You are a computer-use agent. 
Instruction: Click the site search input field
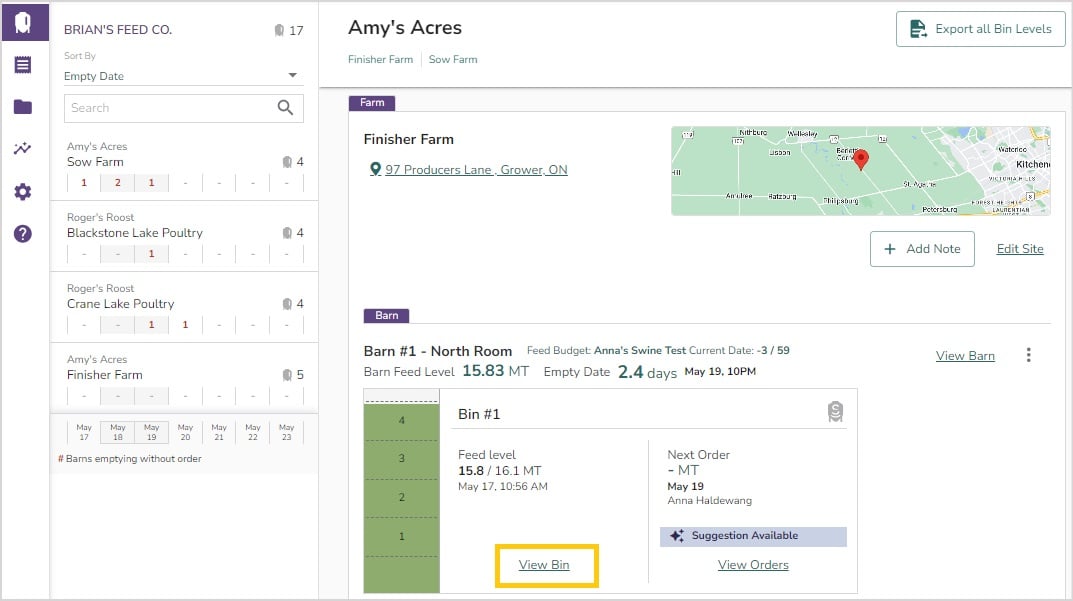[168, 108]
